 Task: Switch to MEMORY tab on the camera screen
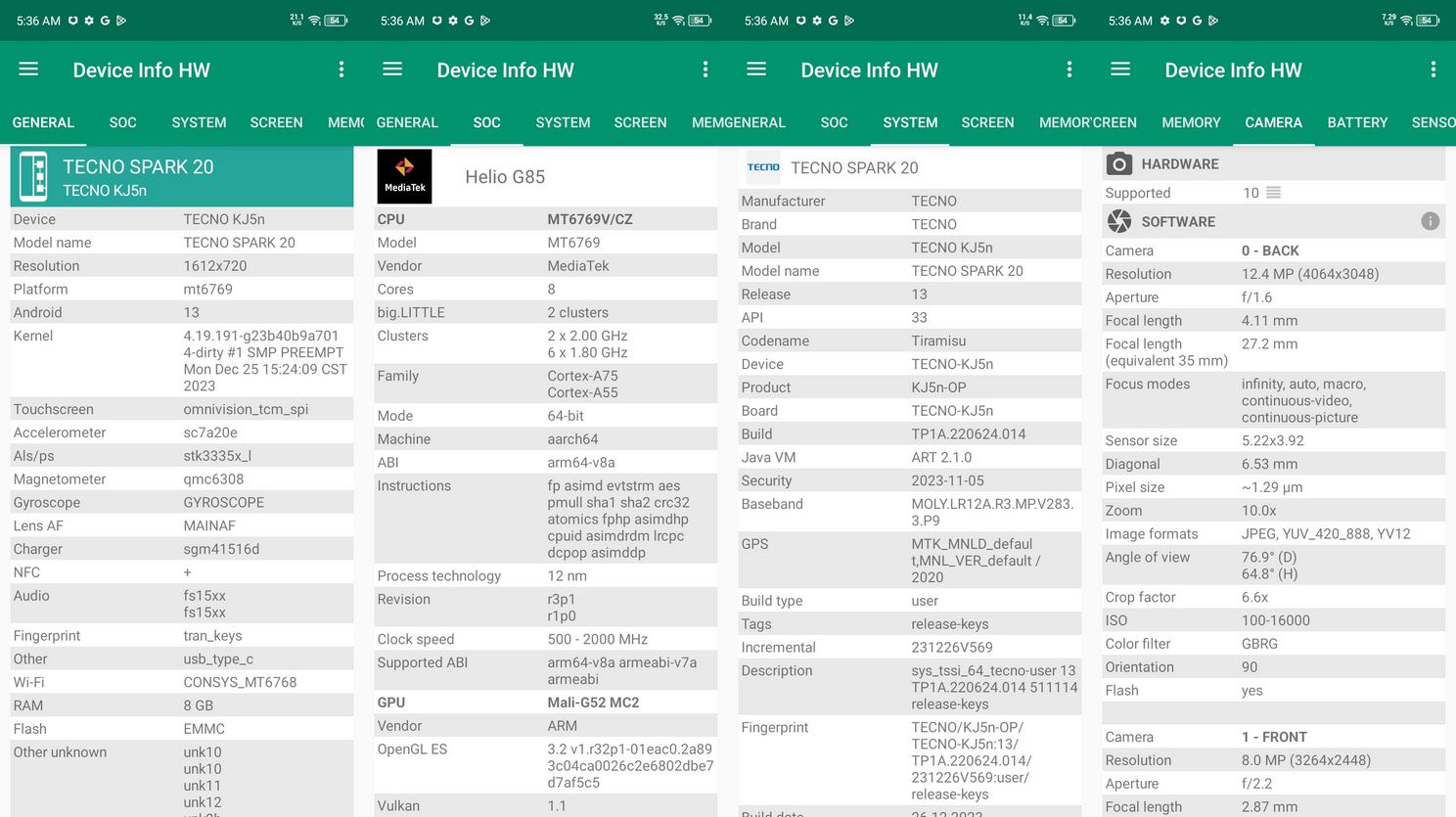pos(1191,122)
